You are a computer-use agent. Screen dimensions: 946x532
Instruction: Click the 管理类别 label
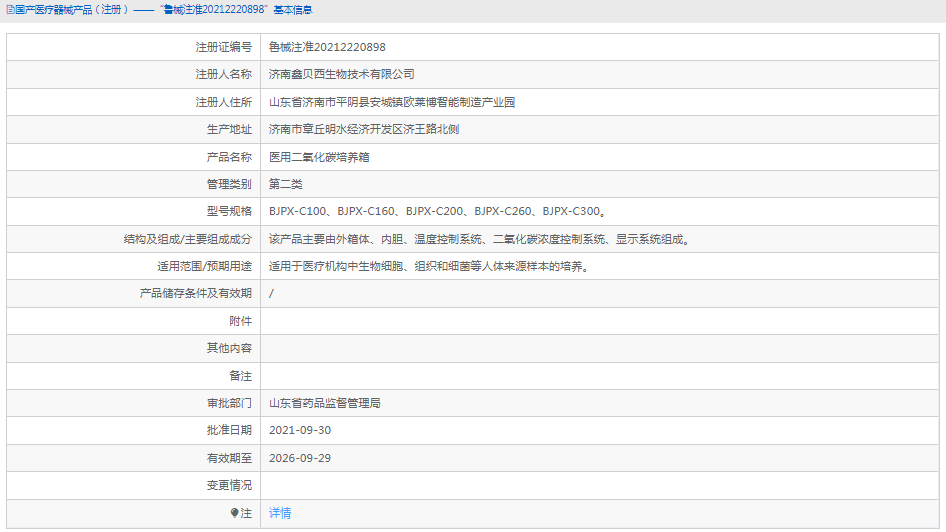[x=229, y=184]
